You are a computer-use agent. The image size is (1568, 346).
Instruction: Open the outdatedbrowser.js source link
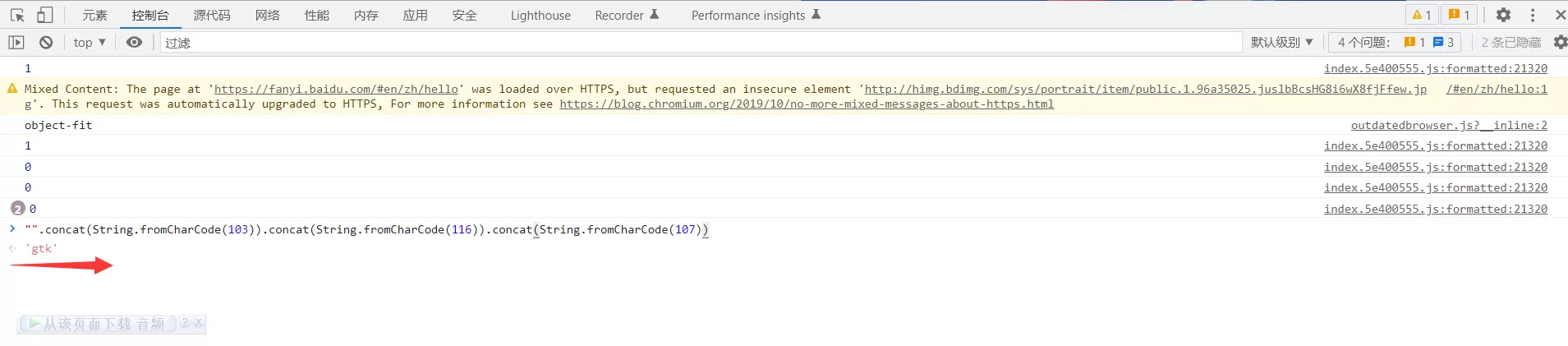point(1449,125)
